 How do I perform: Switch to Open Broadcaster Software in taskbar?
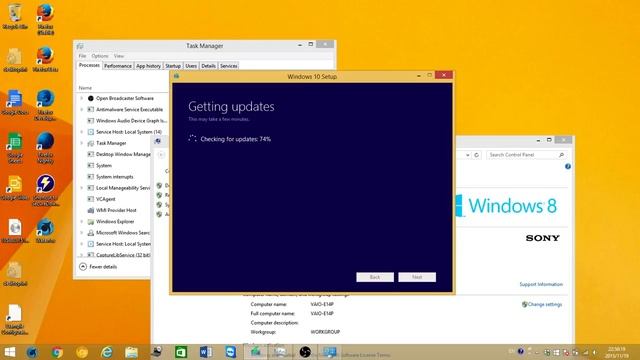click(305, 352)
